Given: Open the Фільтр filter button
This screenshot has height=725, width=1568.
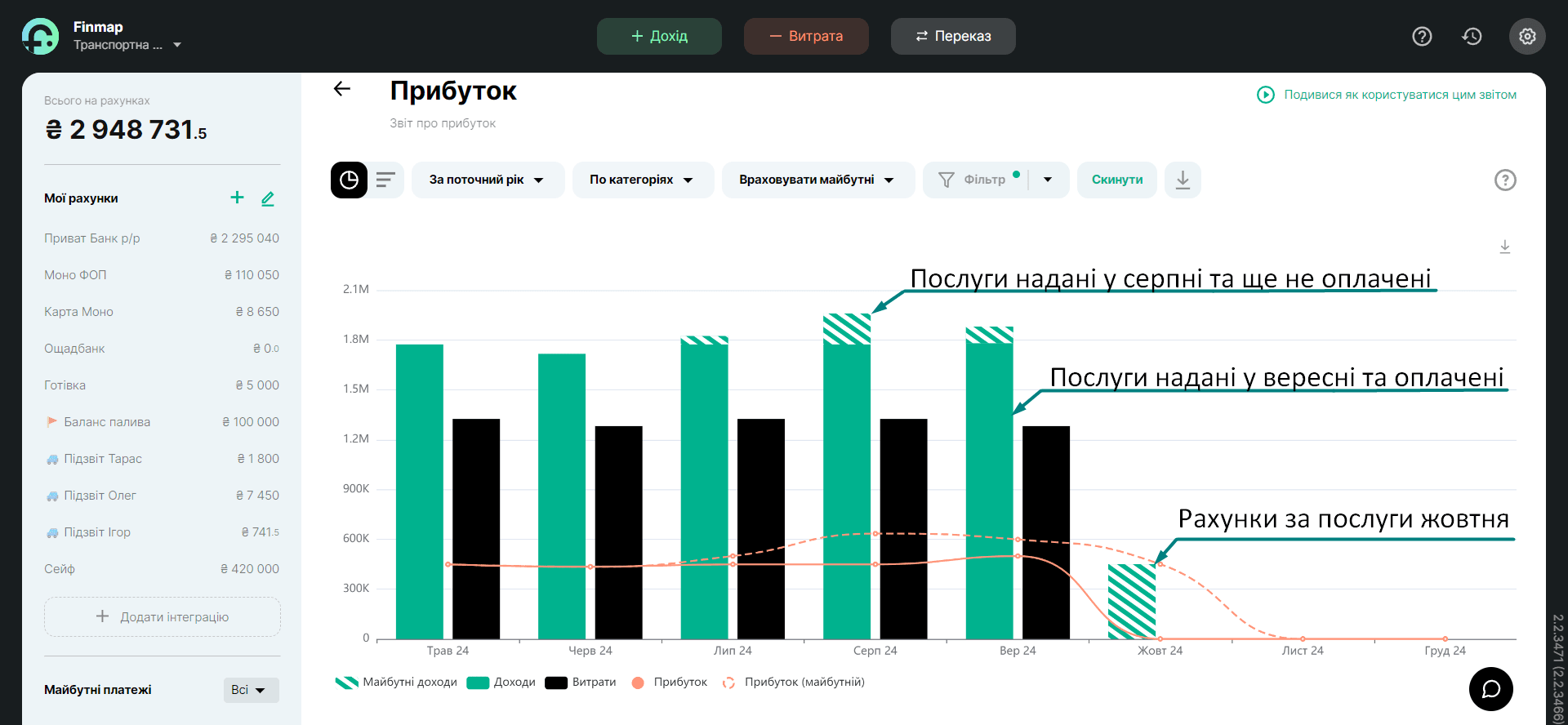Looking at the screenshot, I should coord(975,180).
